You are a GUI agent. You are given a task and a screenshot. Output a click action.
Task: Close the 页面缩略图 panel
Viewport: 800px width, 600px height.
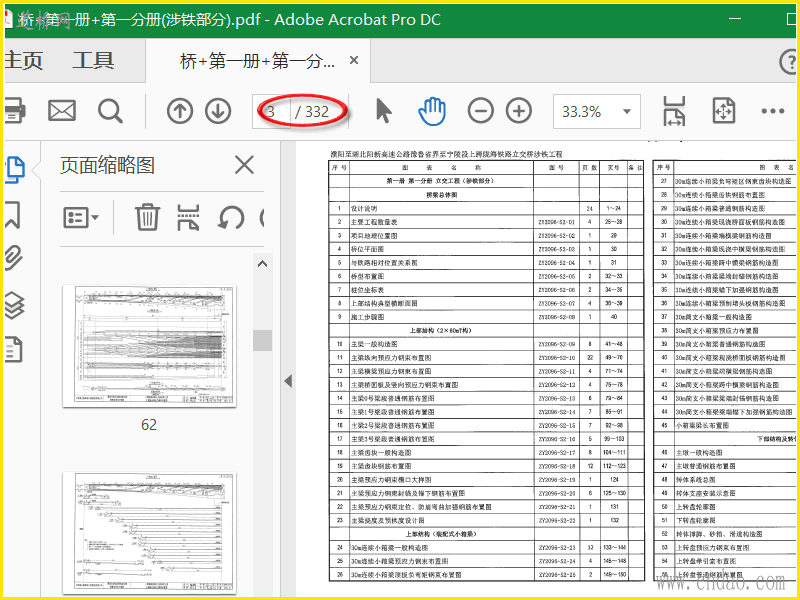244,165
